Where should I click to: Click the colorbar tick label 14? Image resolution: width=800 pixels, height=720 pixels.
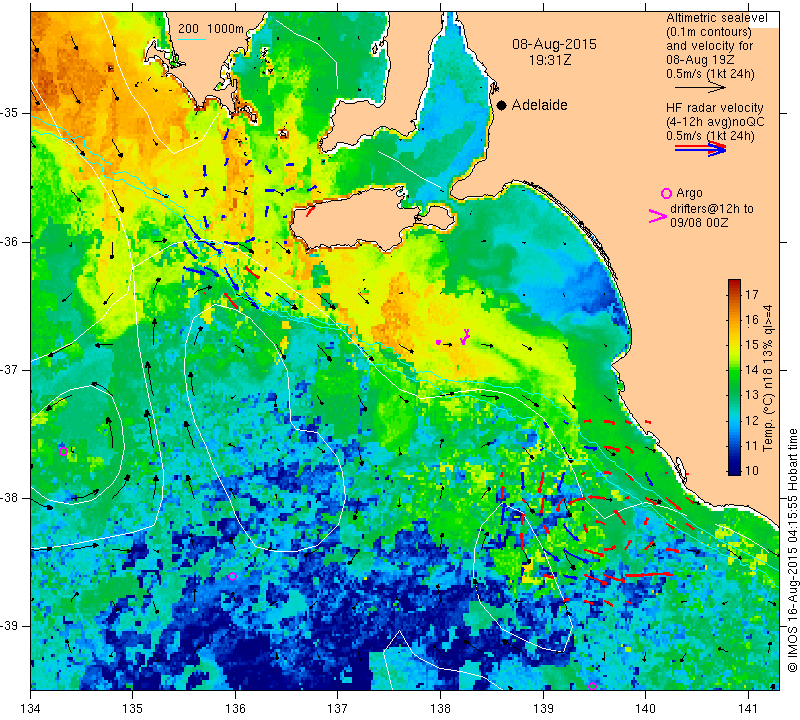tap(752, 370)
